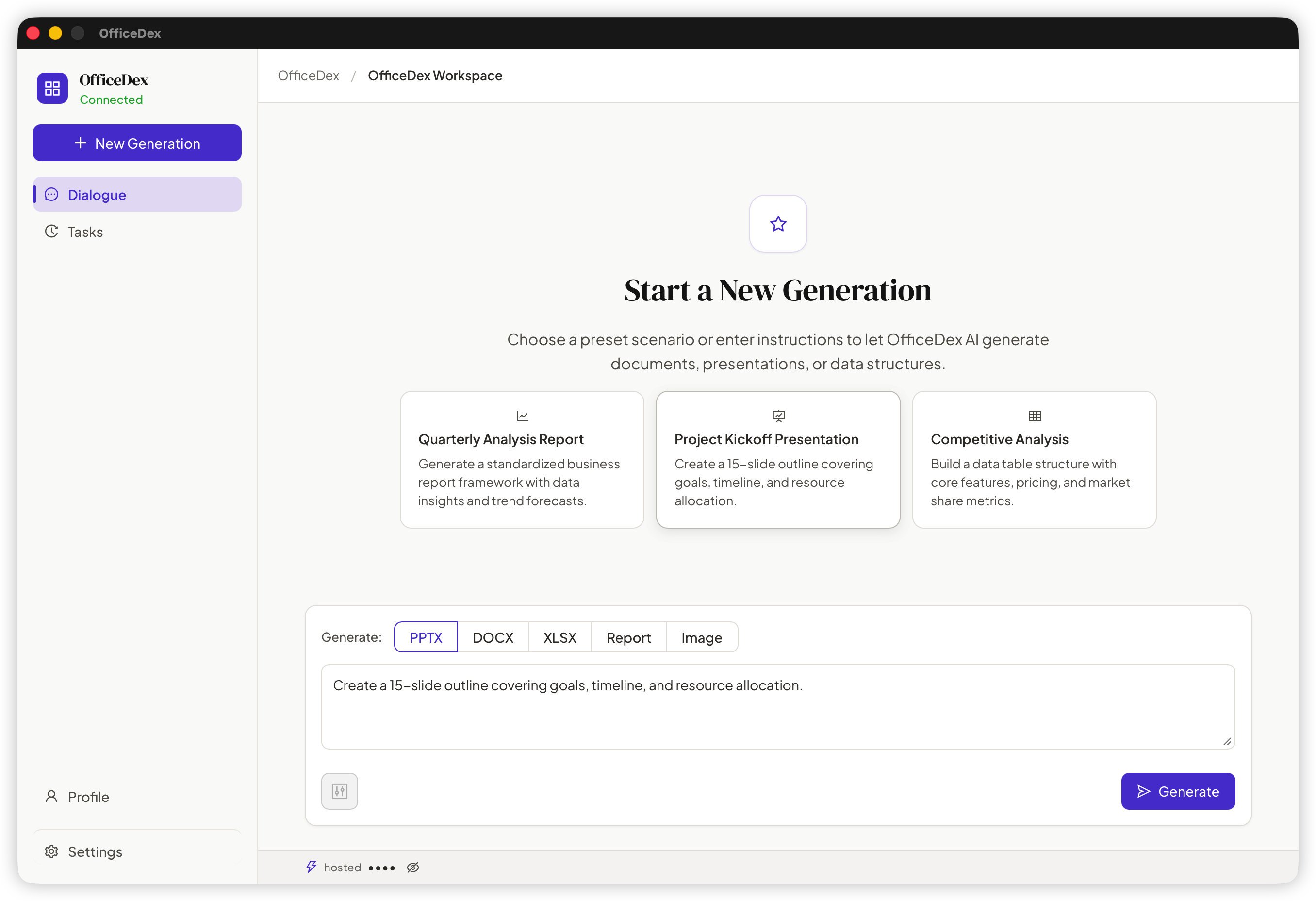Select the XLSX output format

(x=560, y=637)
